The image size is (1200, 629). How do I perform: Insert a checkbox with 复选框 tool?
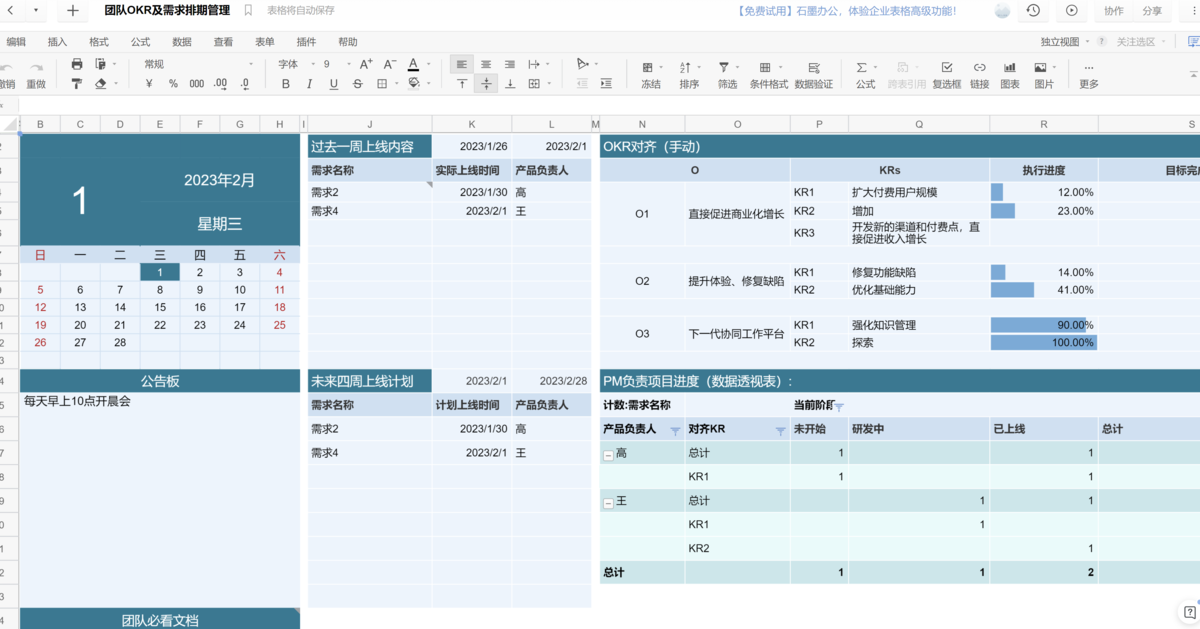tap(946, 74)
